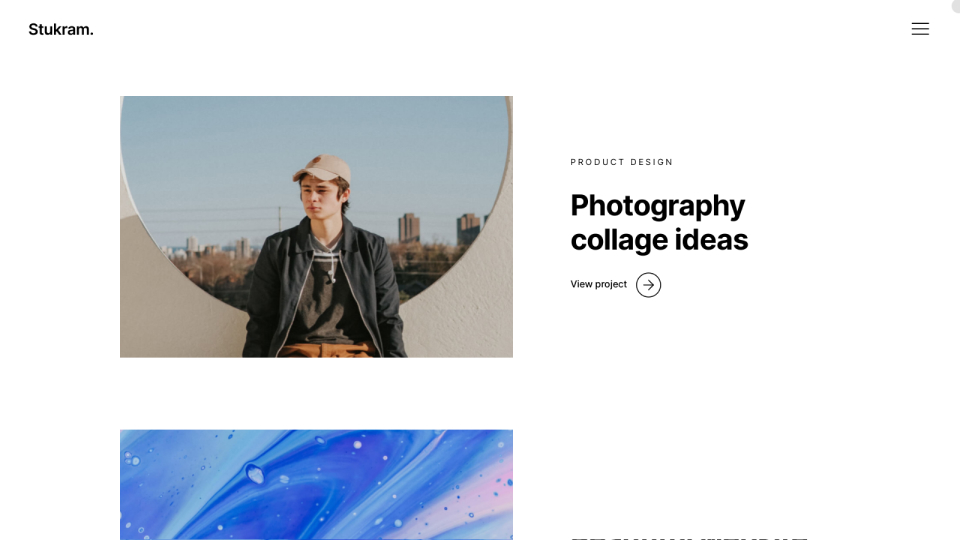960x540 pixels.
Task: Open the photo of man in cap
Action: pos(316,227)
